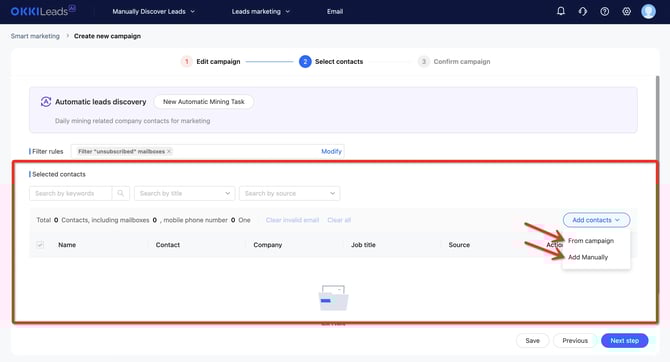Click the Clear all link
Viewport: 670px width, 362px height.
click(339, 220)
